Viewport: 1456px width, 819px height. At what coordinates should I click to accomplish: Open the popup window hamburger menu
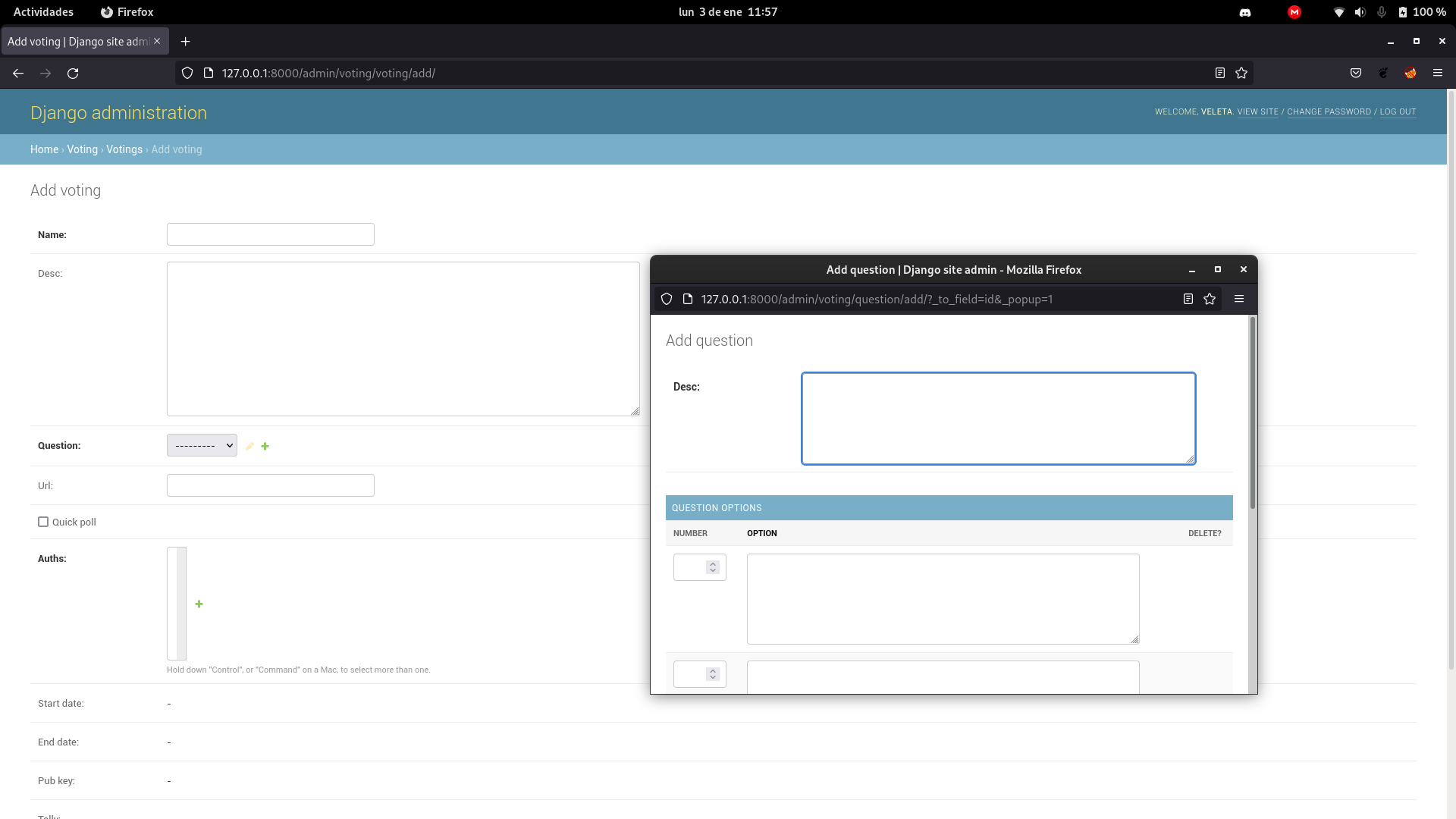point(1239,300)
